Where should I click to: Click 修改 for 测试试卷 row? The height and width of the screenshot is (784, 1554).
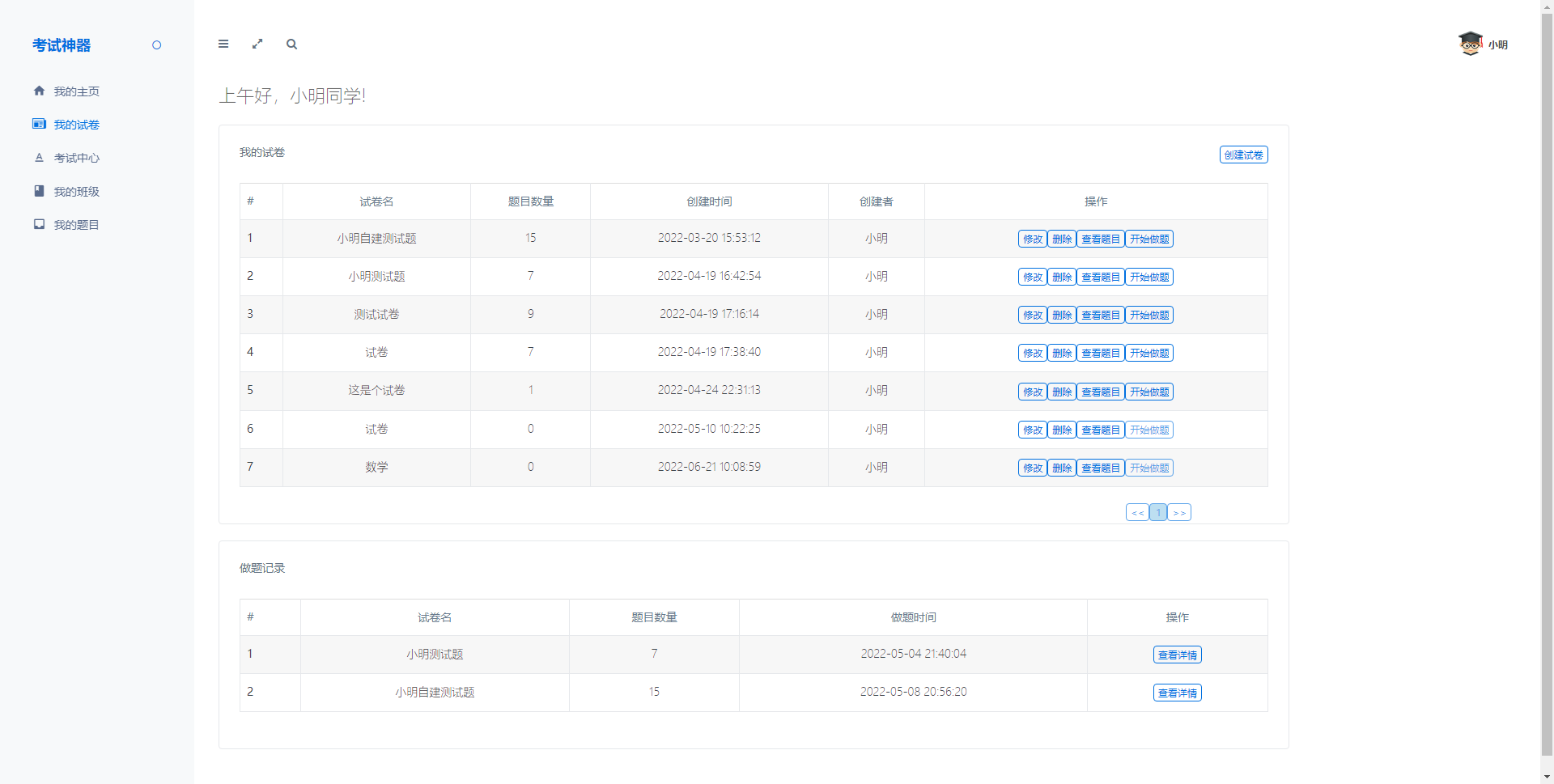click(1032, 315)
